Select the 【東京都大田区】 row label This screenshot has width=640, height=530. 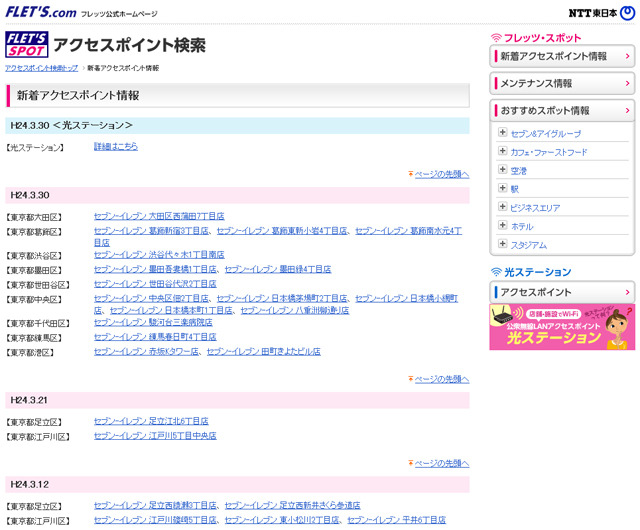point(34,217)
